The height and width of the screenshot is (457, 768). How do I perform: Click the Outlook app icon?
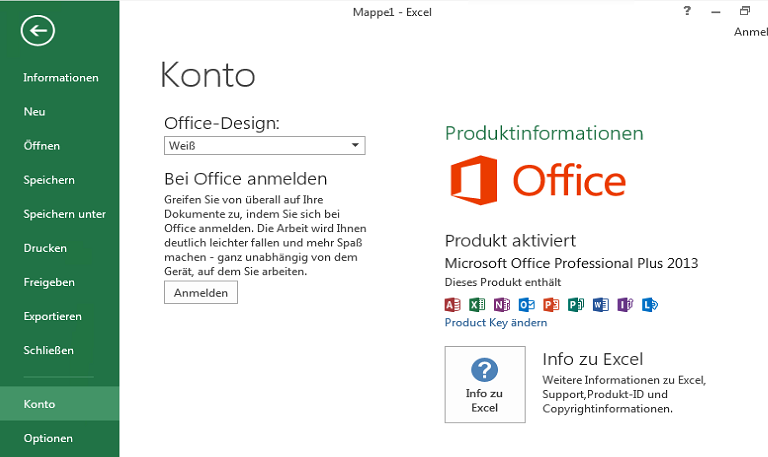(x=527, y=305)
